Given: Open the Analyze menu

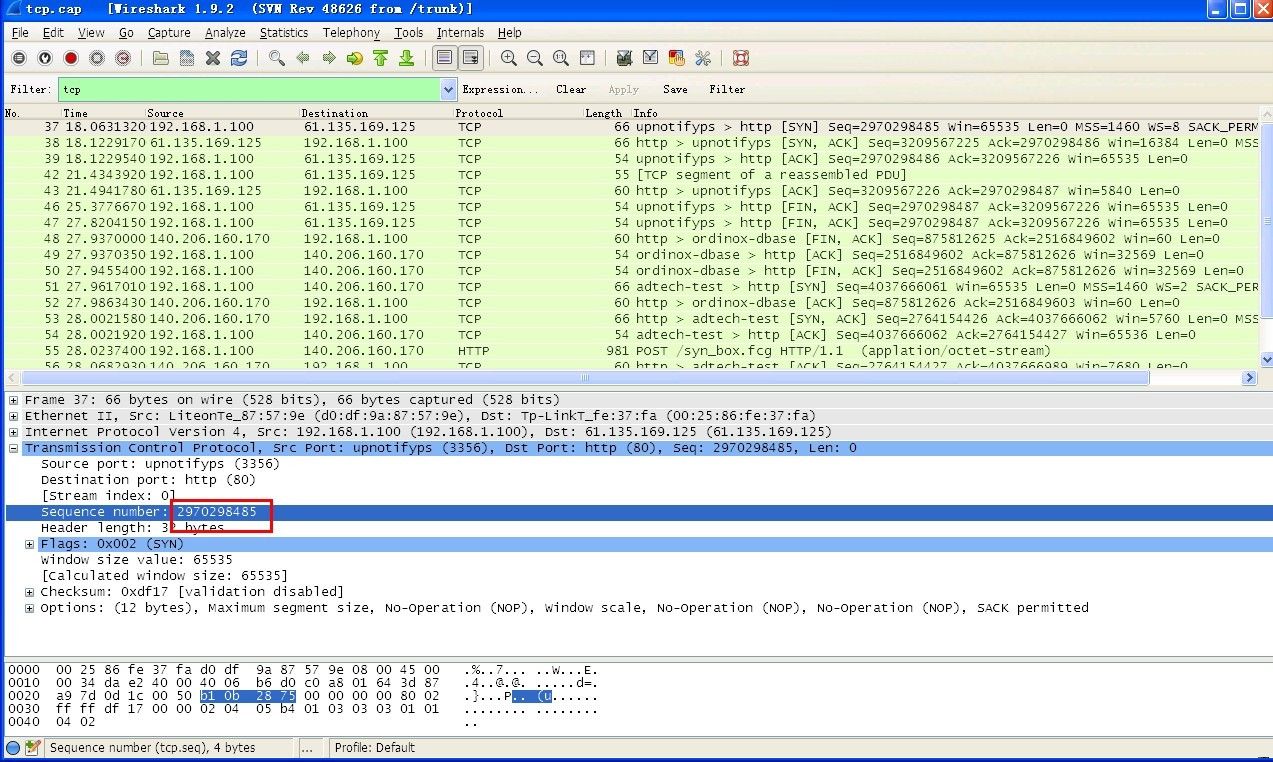Looking at the screenshot, I should pyautogui.click(x=225, y=33).
